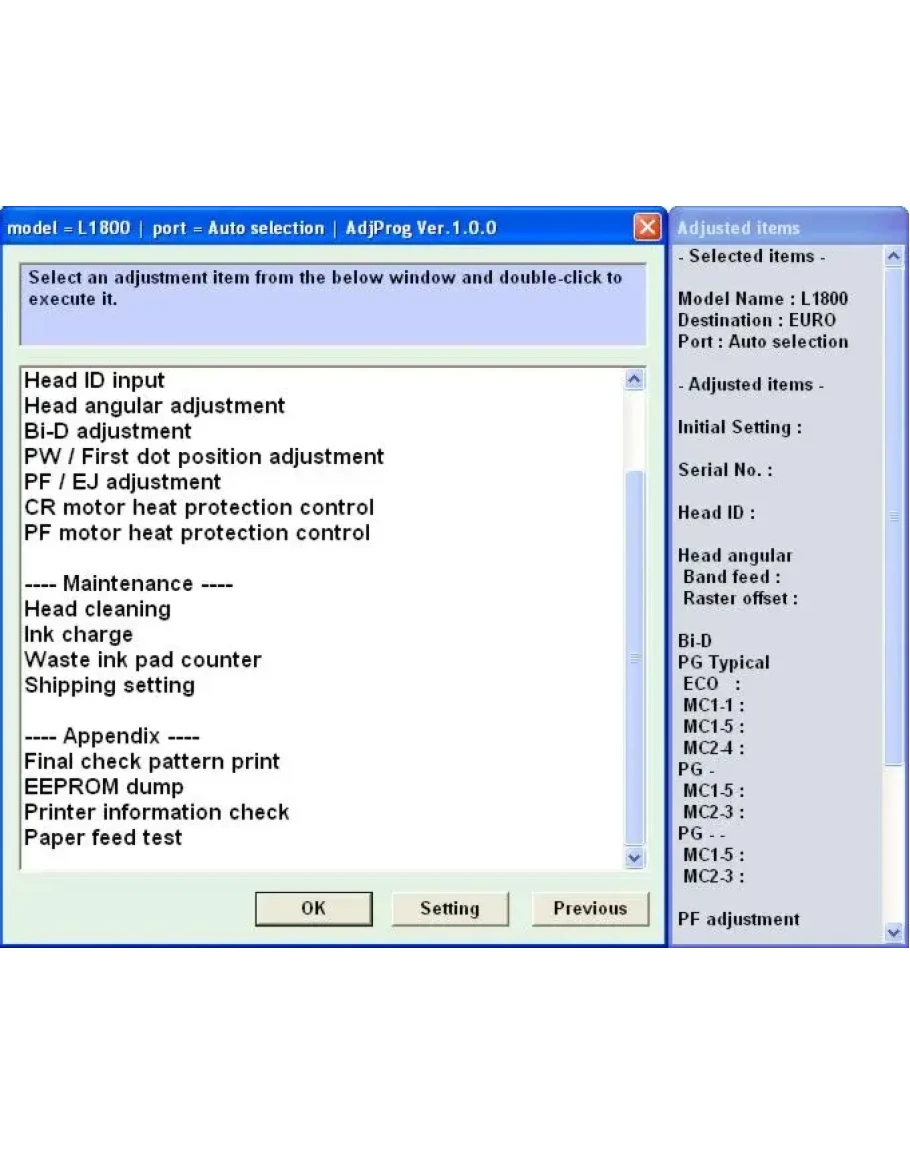Image resolution: width=910 pixels, height=1155 pixels.
Task: Pick Shipping setting entry
Action: coord(109,686)
